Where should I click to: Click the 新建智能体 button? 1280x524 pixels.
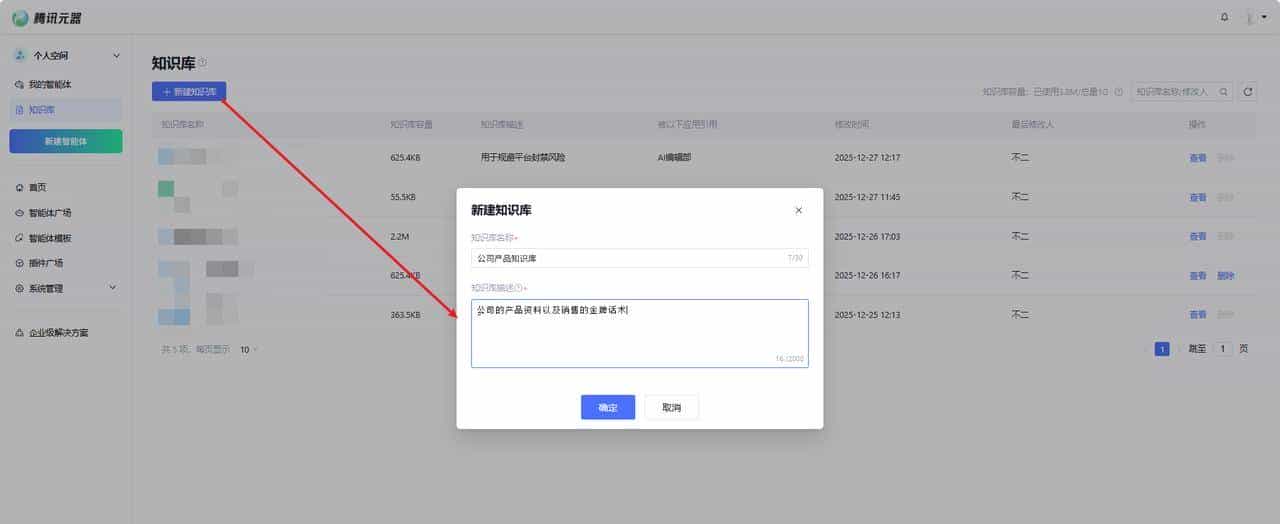click(x=66, y=141)
